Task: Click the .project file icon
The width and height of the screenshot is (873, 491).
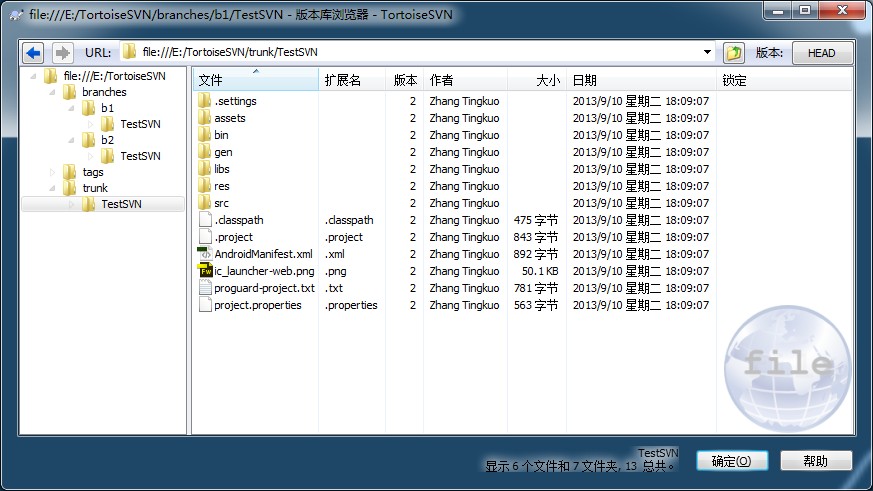Action: tap(205, 237)
